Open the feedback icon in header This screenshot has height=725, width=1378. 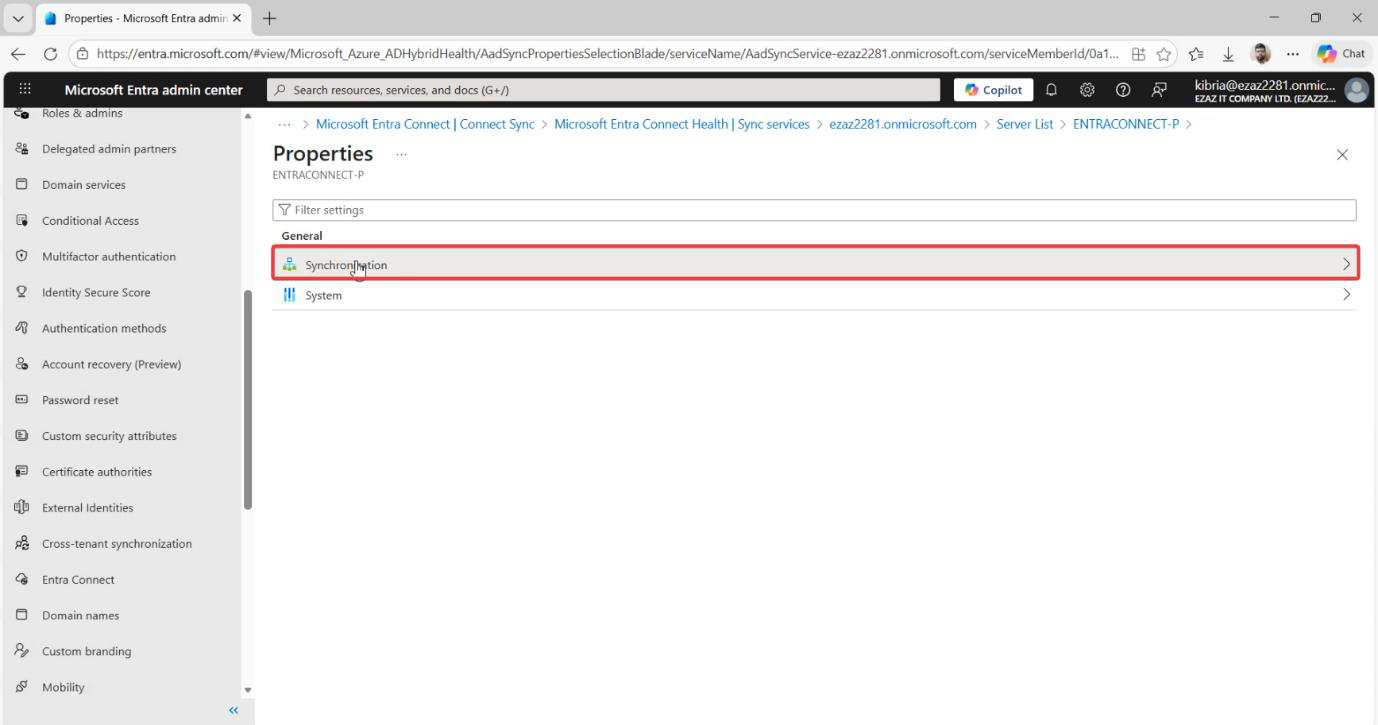point(1159,90)
